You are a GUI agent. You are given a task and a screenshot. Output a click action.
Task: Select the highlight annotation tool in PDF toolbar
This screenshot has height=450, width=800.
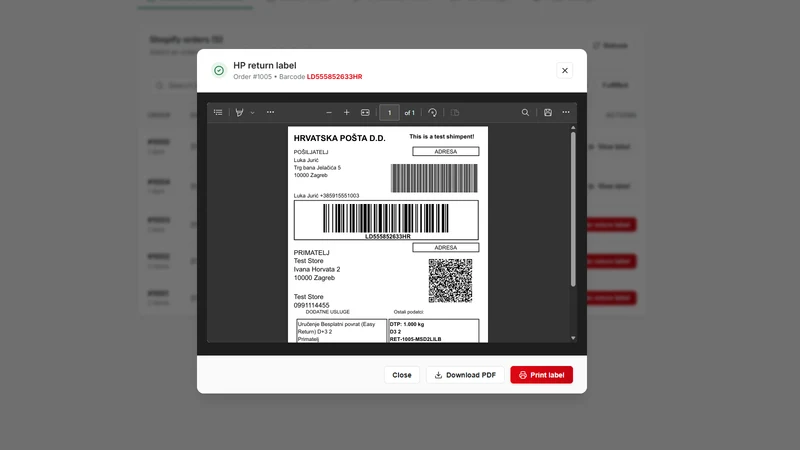point(239,112)
